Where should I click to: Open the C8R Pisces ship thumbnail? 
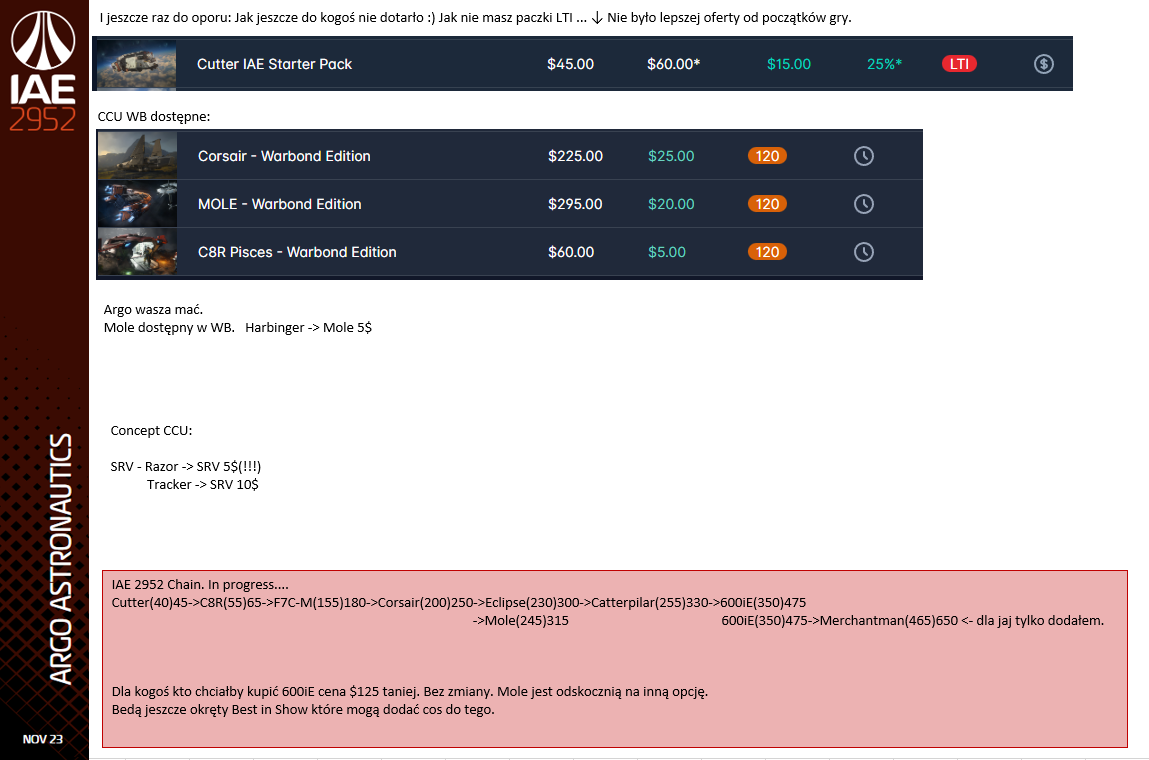coord(137,252)
